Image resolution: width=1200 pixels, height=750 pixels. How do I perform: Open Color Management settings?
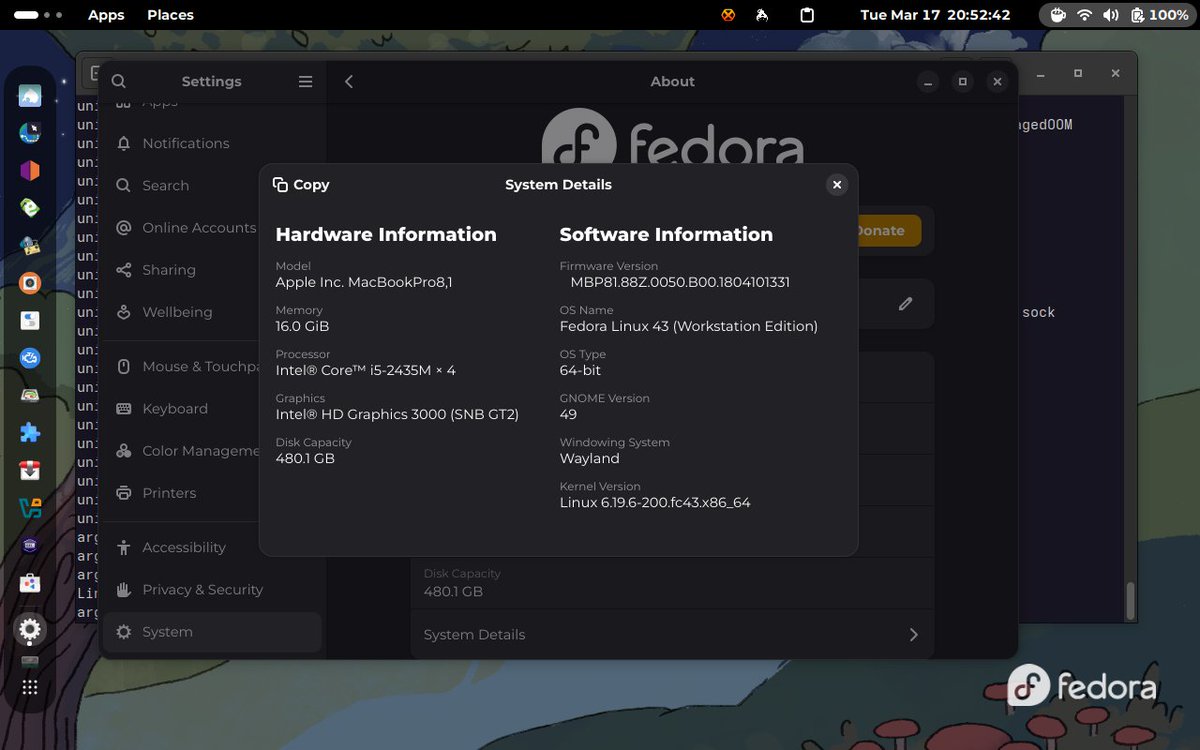pyautogui.click(x=212, y=451)
